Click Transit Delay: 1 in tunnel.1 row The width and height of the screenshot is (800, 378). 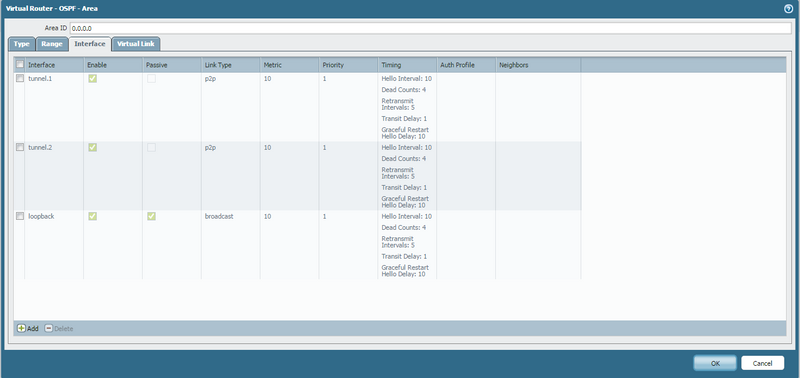pos(404,118)
